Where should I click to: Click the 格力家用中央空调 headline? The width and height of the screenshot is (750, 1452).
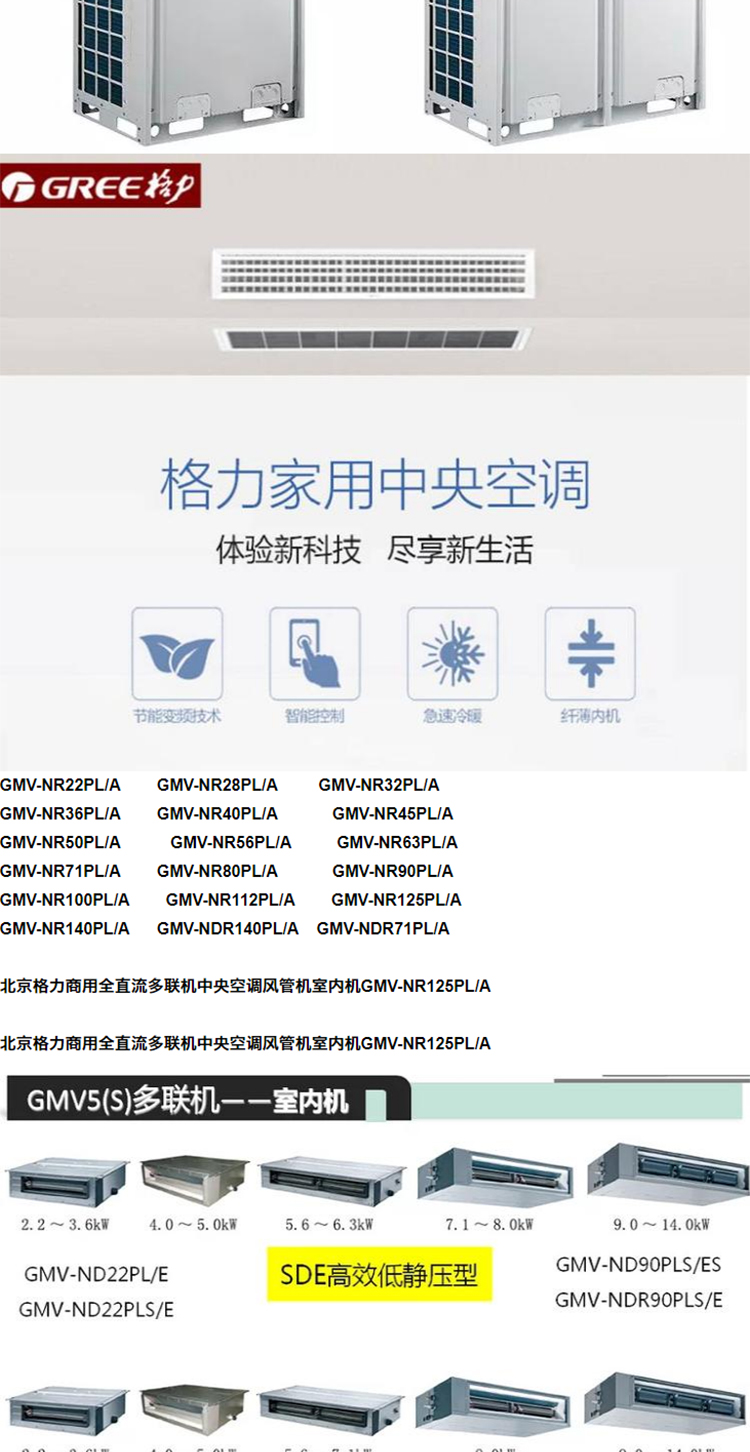[375, 485]
